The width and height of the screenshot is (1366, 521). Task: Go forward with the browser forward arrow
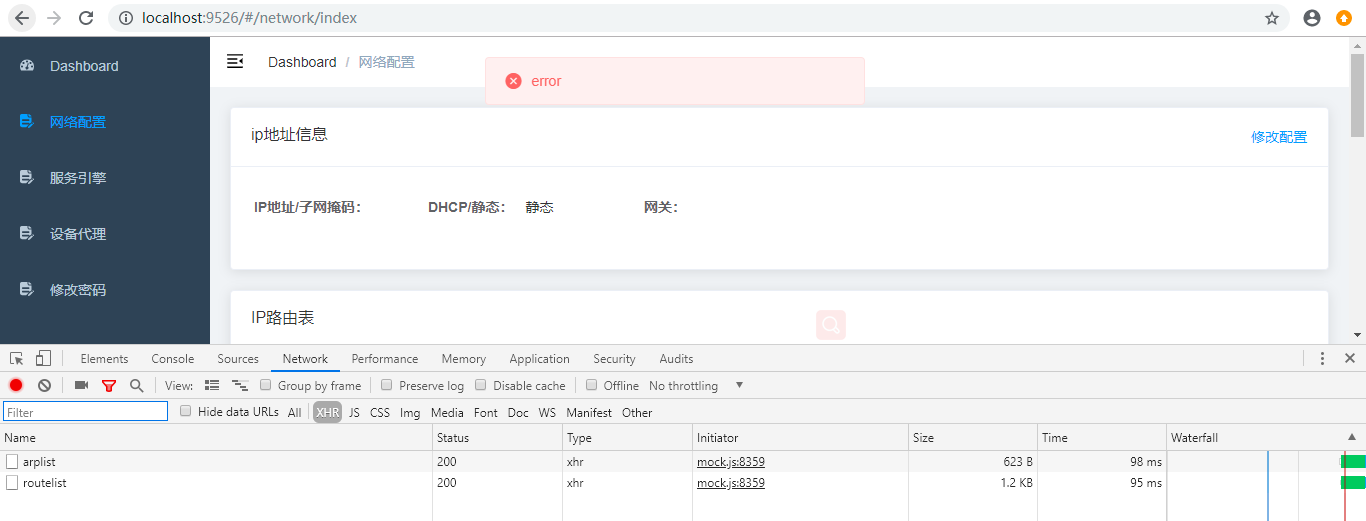tap(54, 18)
